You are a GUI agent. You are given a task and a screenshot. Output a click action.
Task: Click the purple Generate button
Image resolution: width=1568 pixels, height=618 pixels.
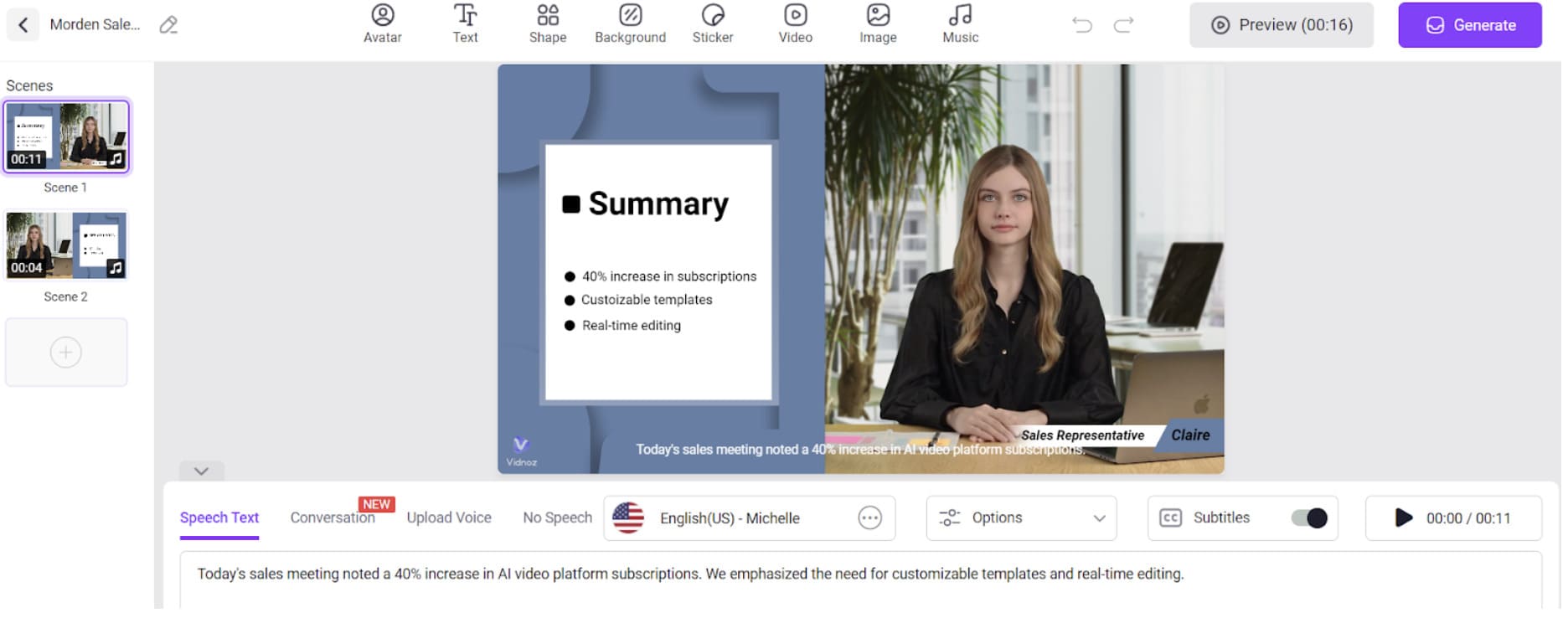coord(1469,25)
